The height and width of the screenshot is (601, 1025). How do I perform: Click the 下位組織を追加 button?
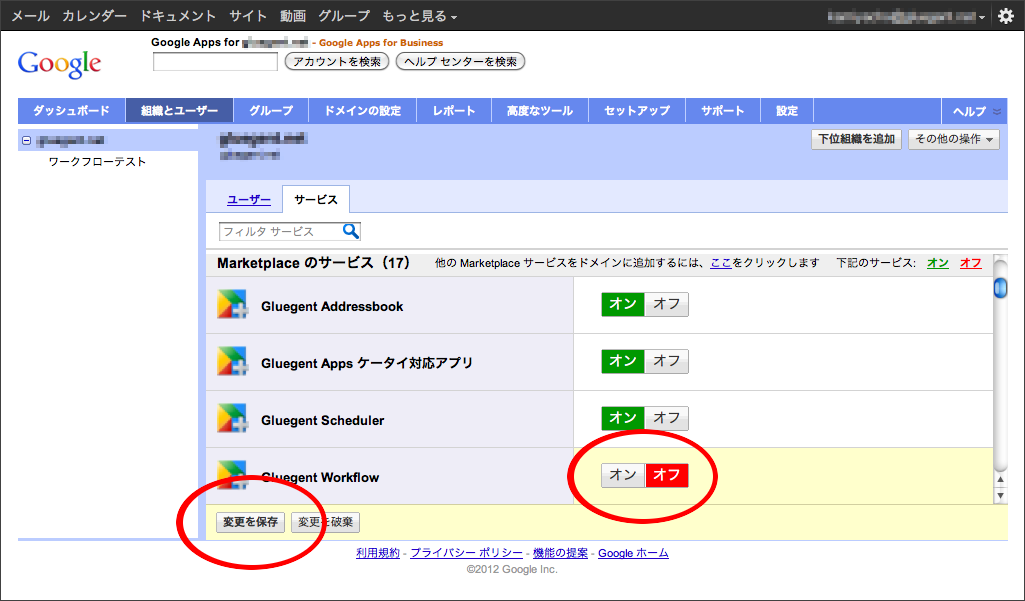pyautogui.click(x=856, y=139)
